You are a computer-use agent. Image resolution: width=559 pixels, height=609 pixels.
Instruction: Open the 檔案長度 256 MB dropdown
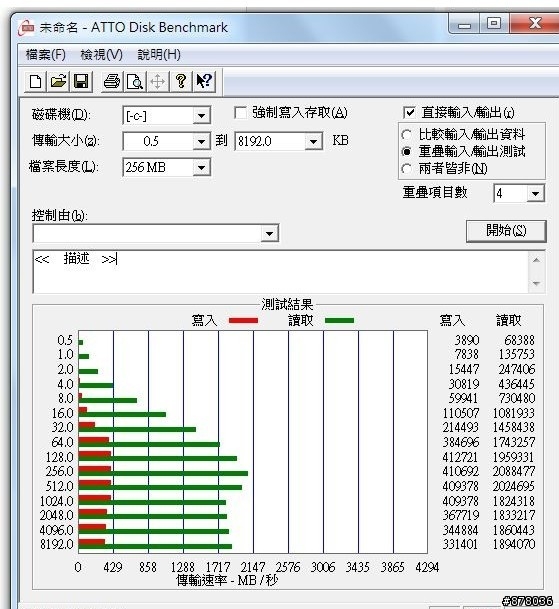(x=201, y=167)
